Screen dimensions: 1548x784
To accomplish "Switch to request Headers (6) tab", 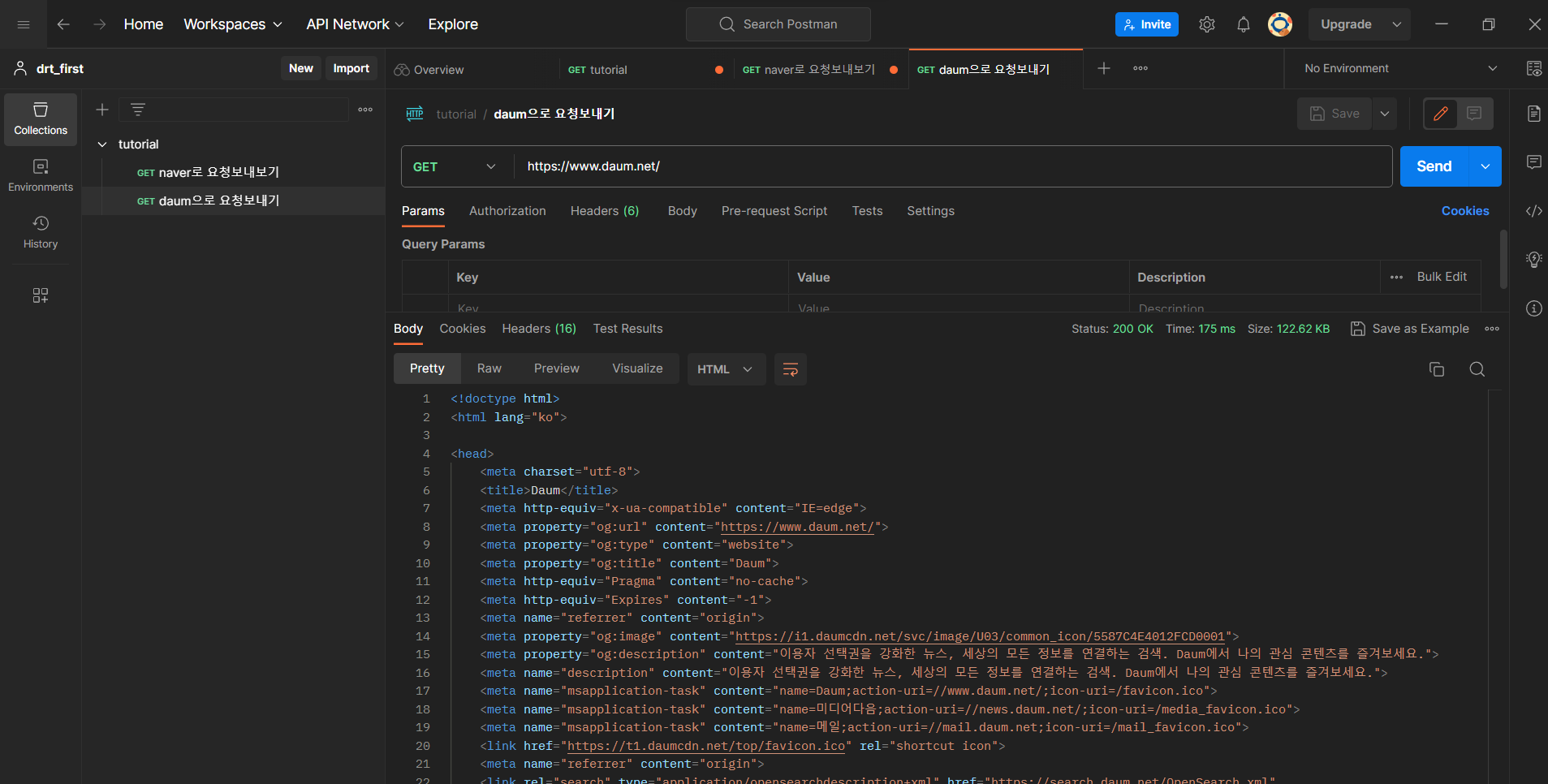I will pos(605,211).
